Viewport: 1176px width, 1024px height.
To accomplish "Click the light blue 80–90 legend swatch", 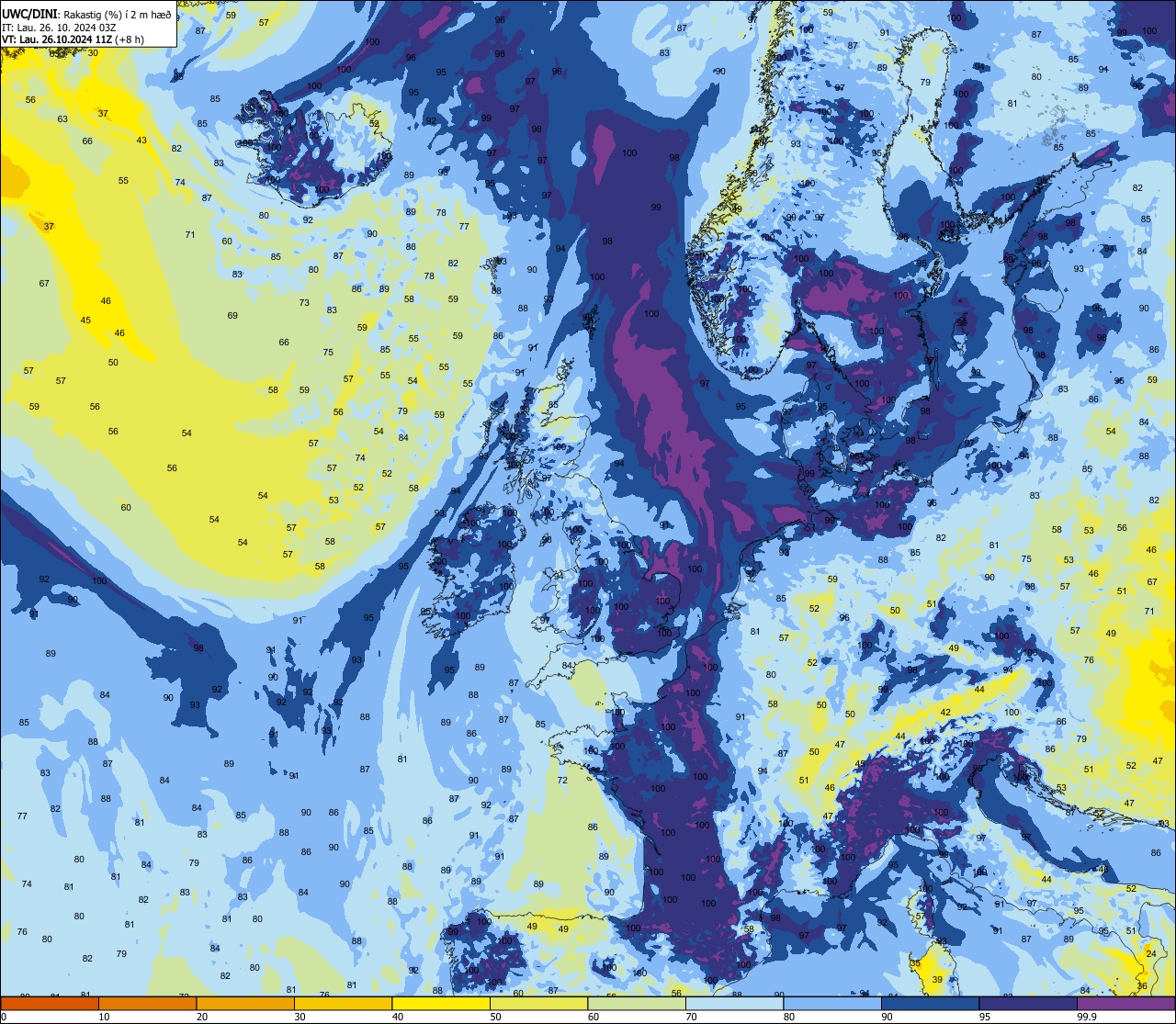I will tap(832, 1004).
